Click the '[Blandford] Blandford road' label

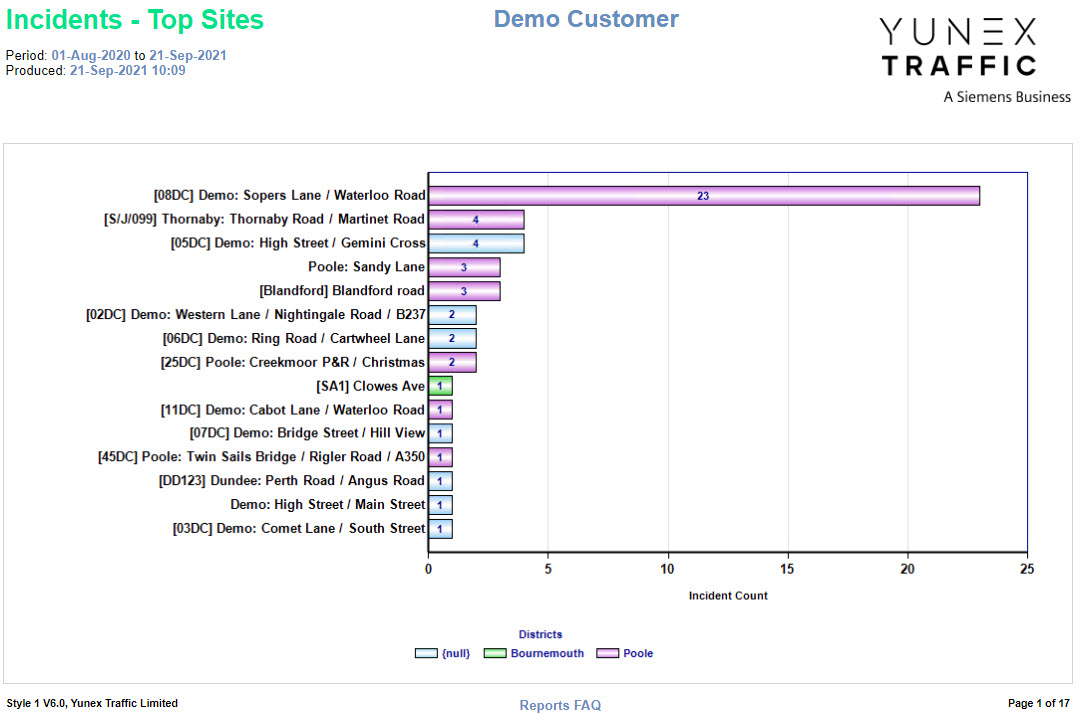pyautogui.click(x=342, y=291)
